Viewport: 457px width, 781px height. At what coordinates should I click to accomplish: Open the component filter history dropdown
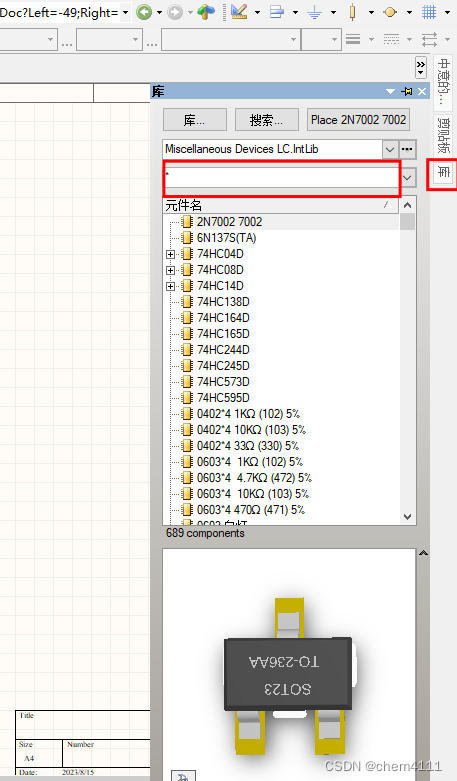point(408,177)
